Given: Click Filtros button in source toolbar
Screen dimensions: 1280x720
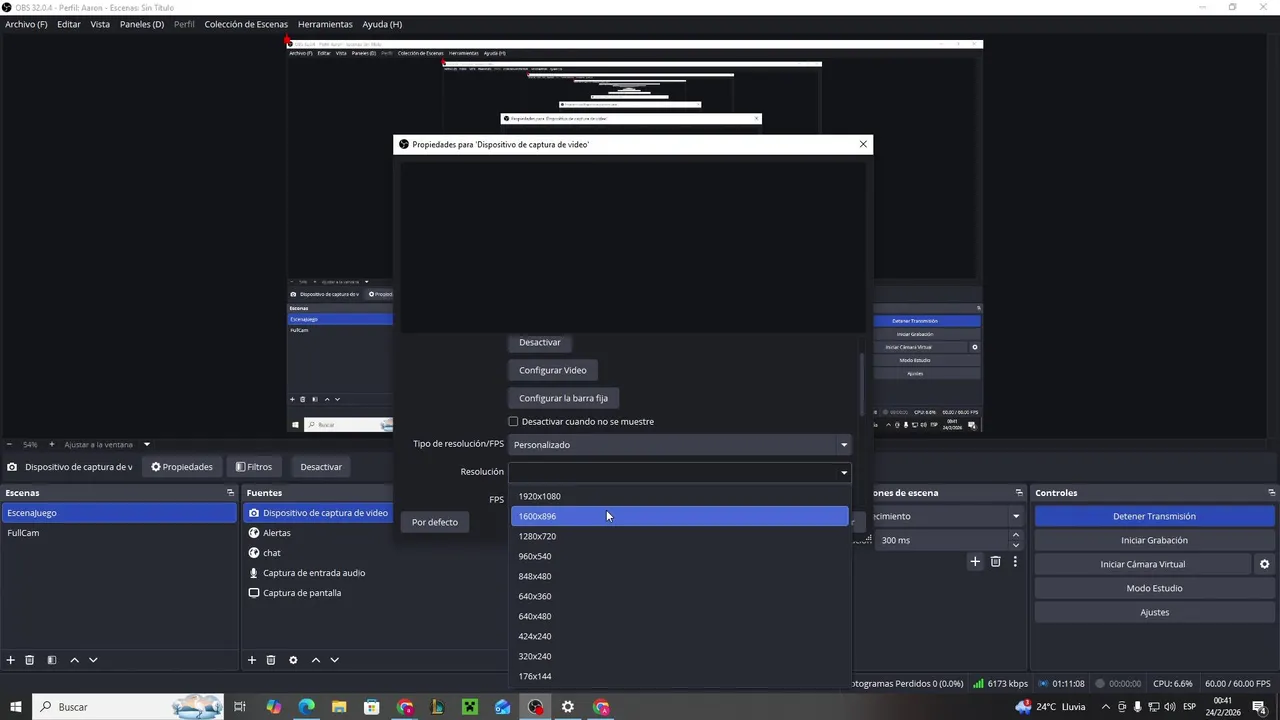Looking at the screenshot, I should pyautogui.click(x=254, y=467).
